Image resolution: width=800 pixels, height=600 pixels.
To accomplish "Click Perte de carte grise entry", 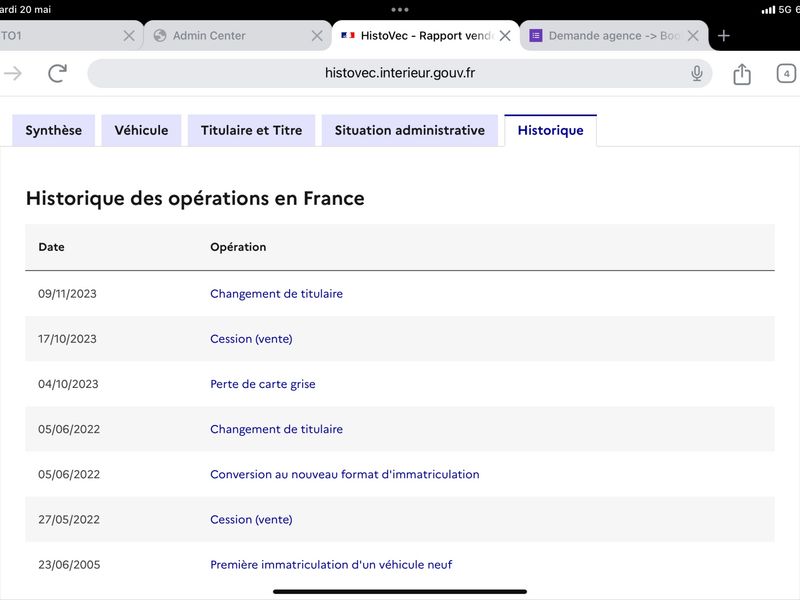I will [x=263, y=384].
